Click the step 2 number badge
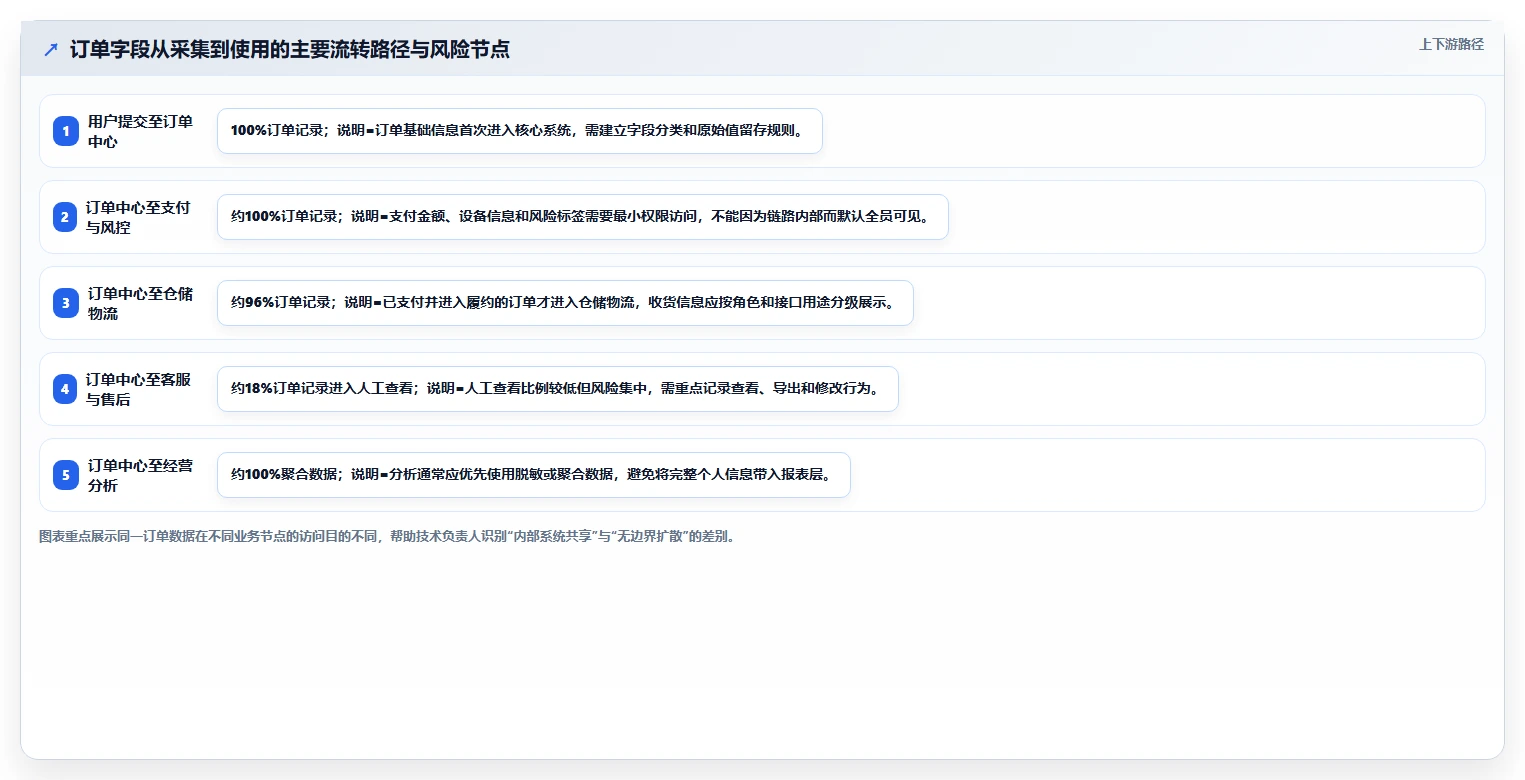This screenshot has height=780, width=1525. coord(66,217)
